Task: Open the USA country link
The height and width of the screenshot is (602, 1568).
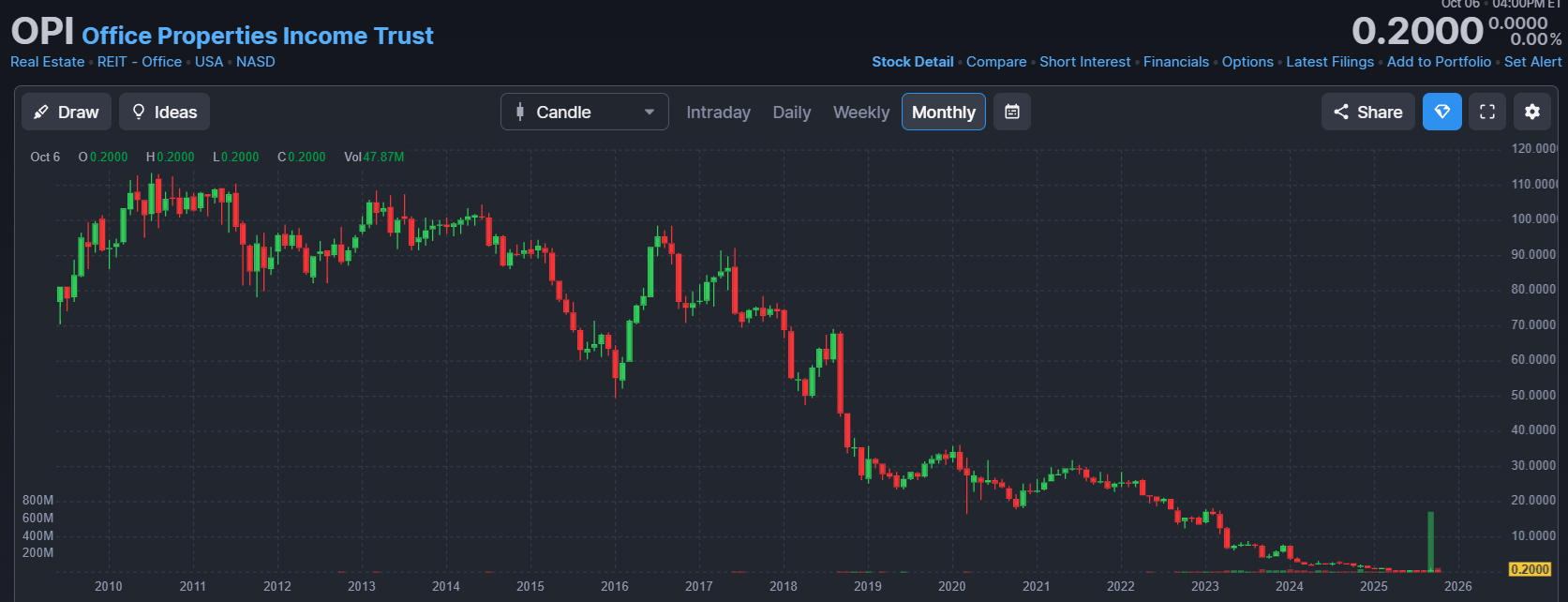Action: 209,62
